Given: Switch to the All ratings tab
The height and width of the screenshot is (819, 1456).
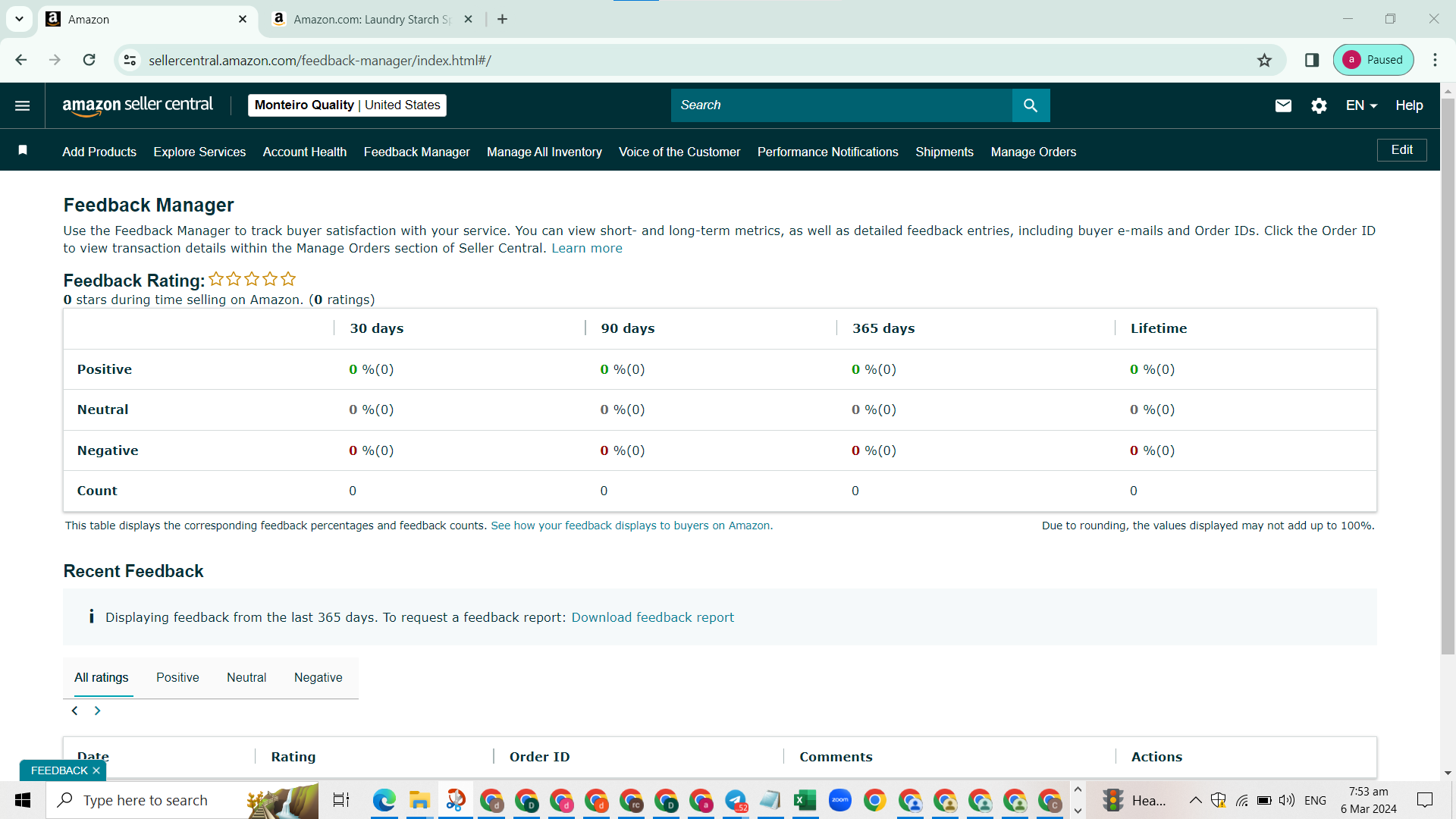Looking at the screenshot, I should pos(101,678).
